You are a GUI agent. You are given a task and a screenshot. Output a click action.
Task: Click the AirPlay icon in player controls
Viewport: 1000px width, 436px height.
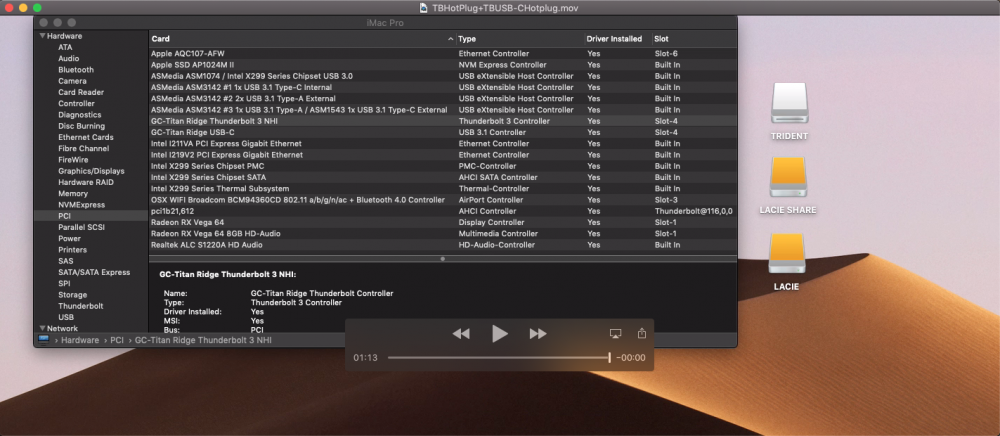[x=615, y=333]
